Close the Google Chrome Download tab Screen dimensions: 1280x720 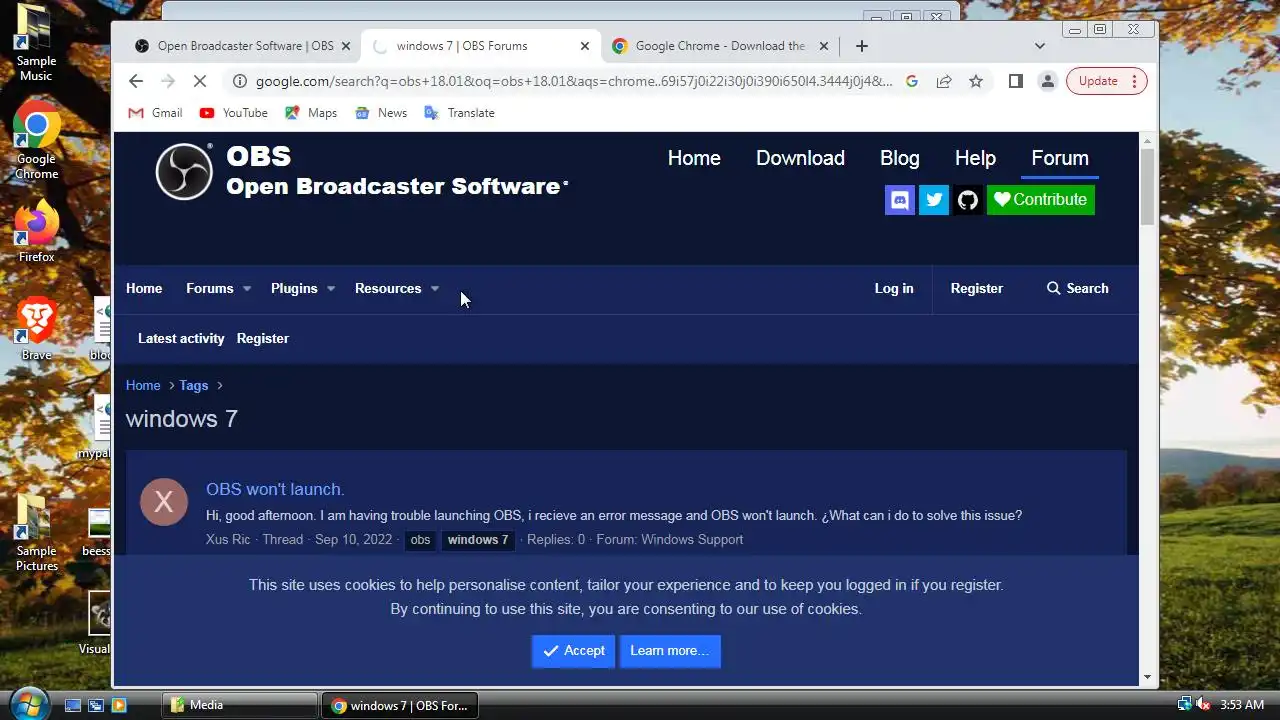[824, 46]
